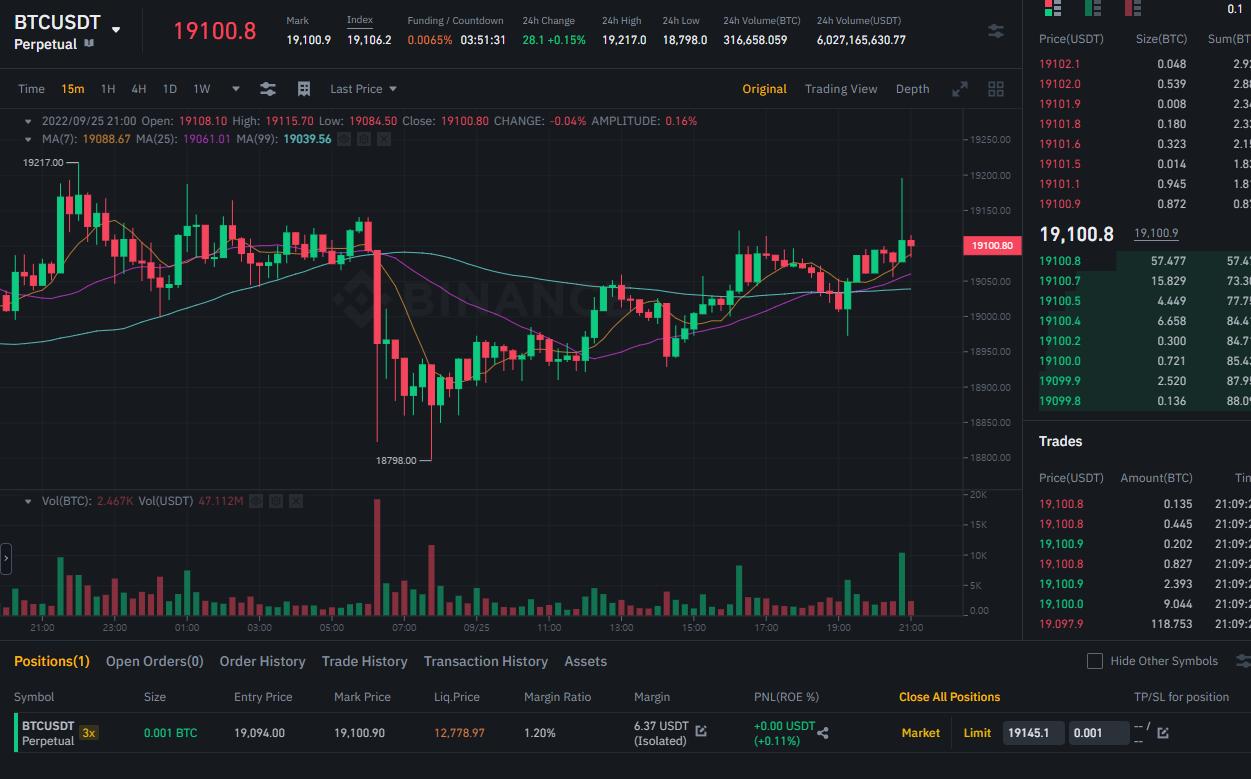This screenshot has height=779, width=1251.
Task: Open the Positions(1) tab
Action: [52, 661]
